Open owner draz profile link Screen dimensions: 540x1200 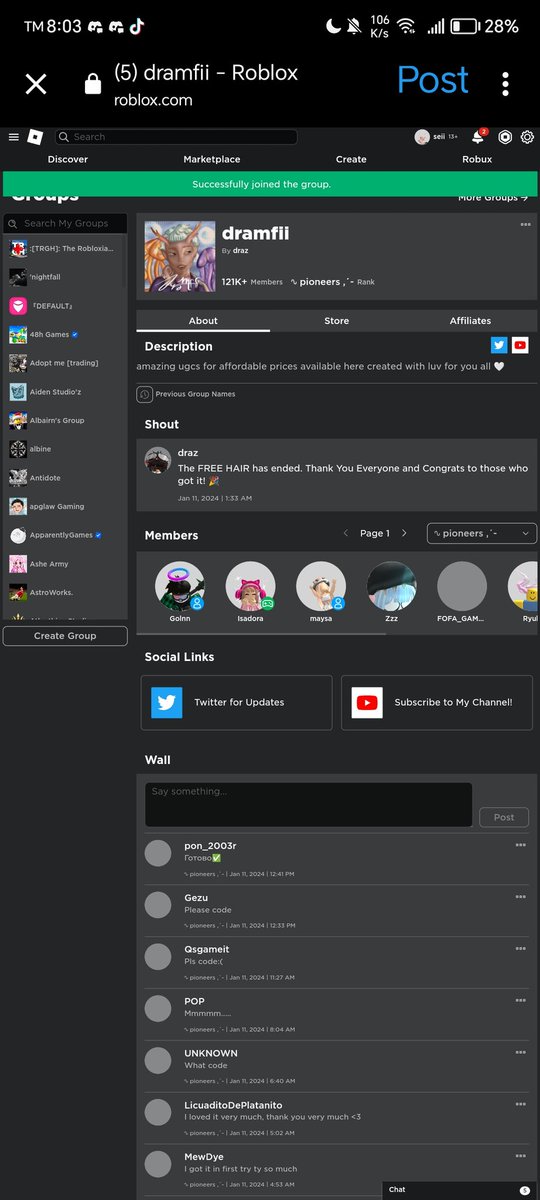click(x=241, y=251)
